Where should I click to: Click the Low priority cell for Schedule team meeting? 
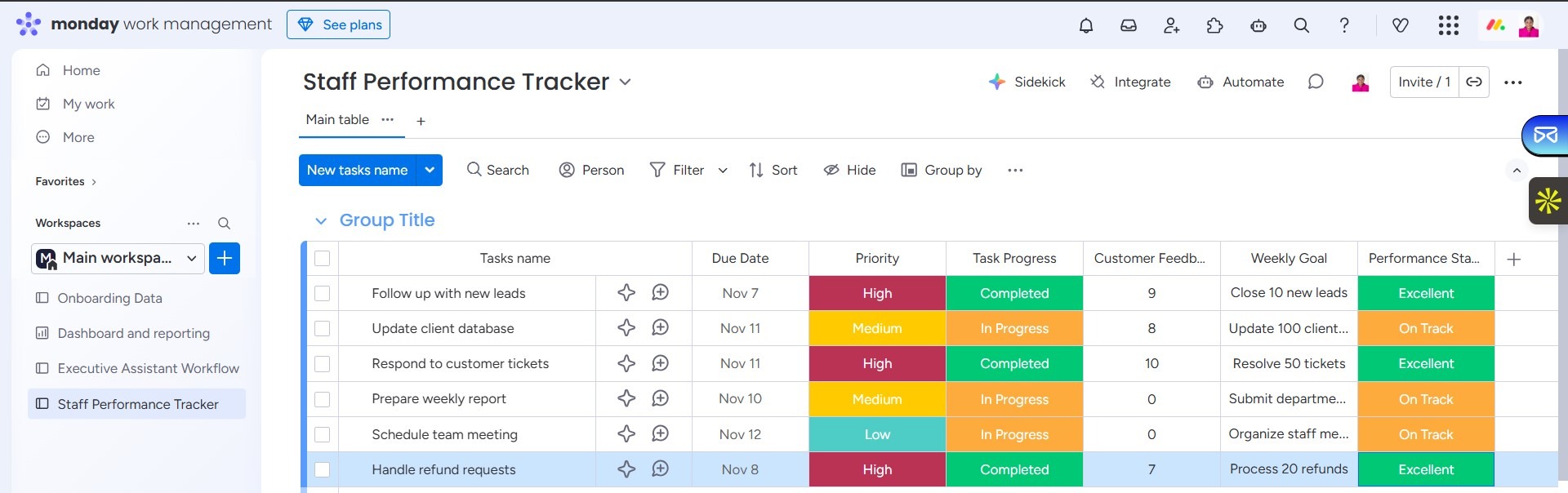click(x=877, y=434)
